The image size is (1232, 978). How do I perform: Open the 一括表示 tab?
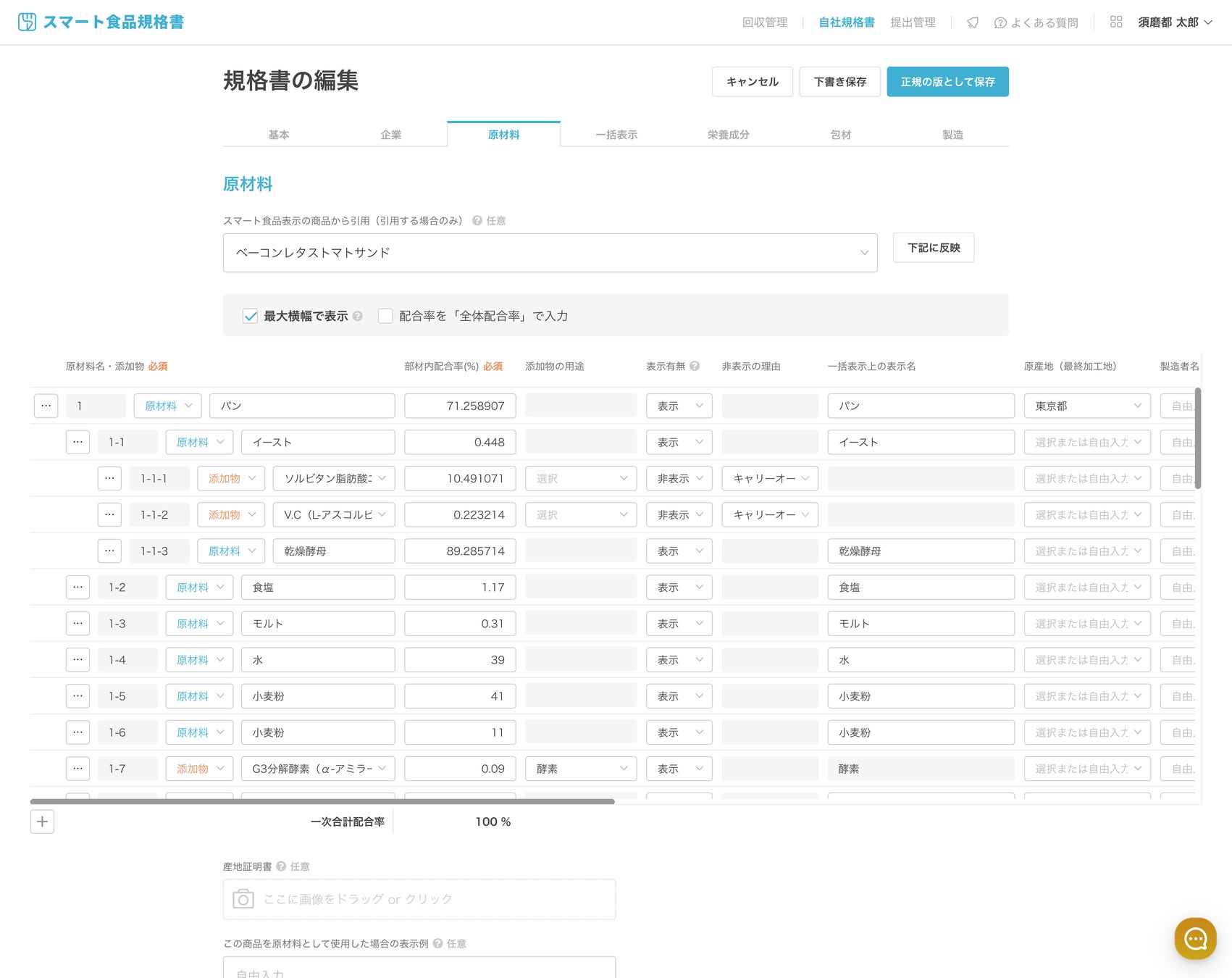tap(616, 135)
